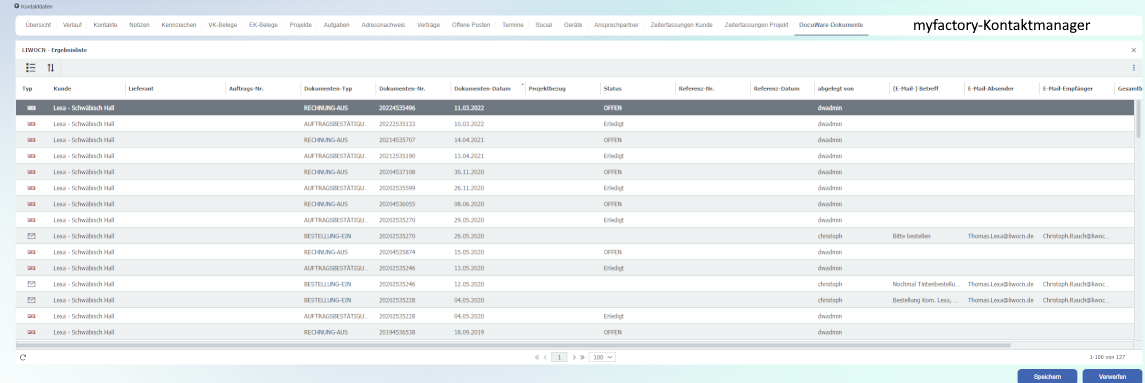Open the Offene Posten tab
The height and width of the screenshot is (383, 1145).
click(471, 25)
